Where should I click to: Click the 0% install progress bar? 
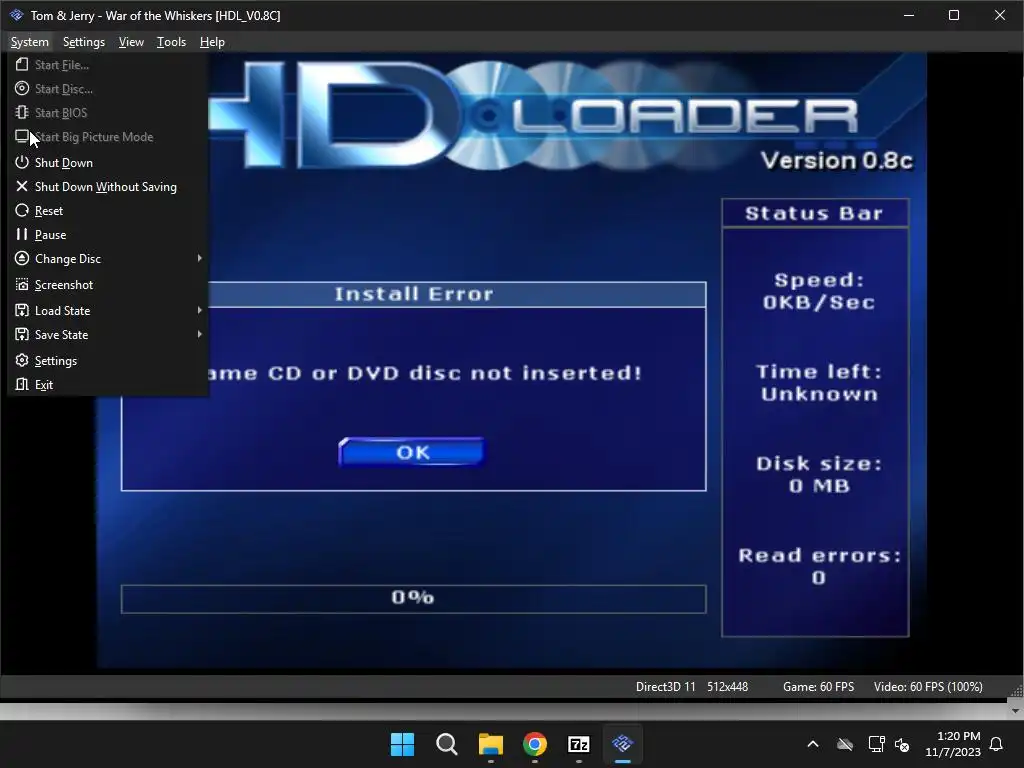click(413, 598)
